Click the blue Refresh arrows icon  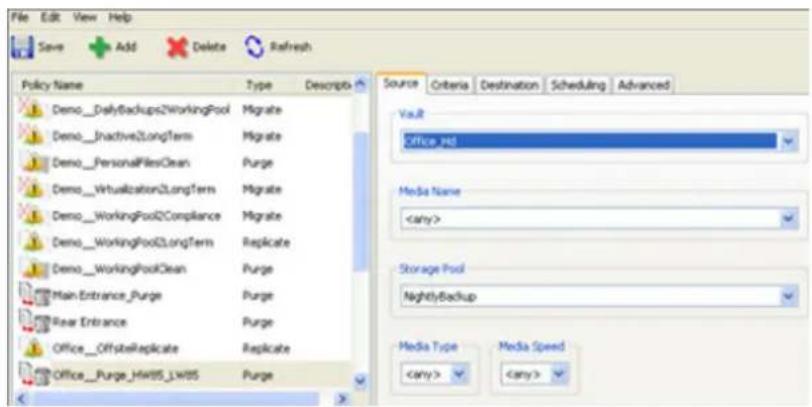[254, 47]
